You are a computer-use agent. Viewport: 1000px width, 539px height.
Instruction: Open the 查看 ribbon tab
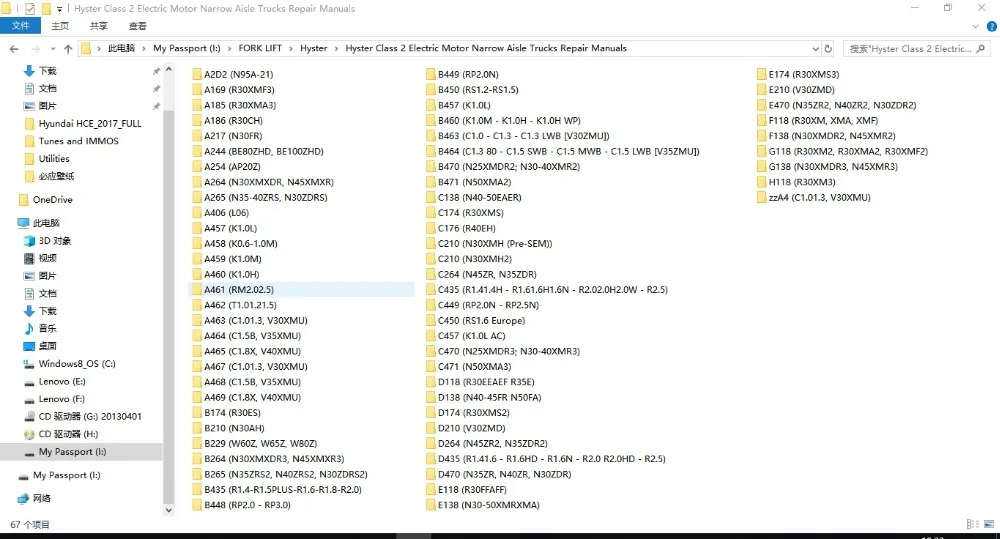[x=137, y=26]
